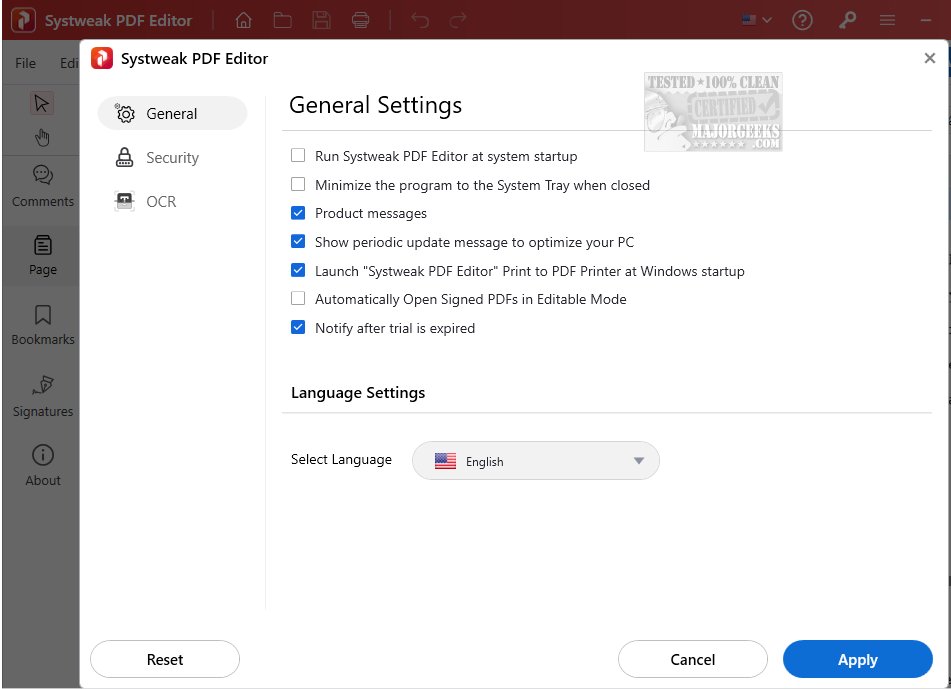Image resolution: width=951 pixels, height=689 pixels.
Task: Uncheck the Product messages checkbox
Action: [298, 213]
